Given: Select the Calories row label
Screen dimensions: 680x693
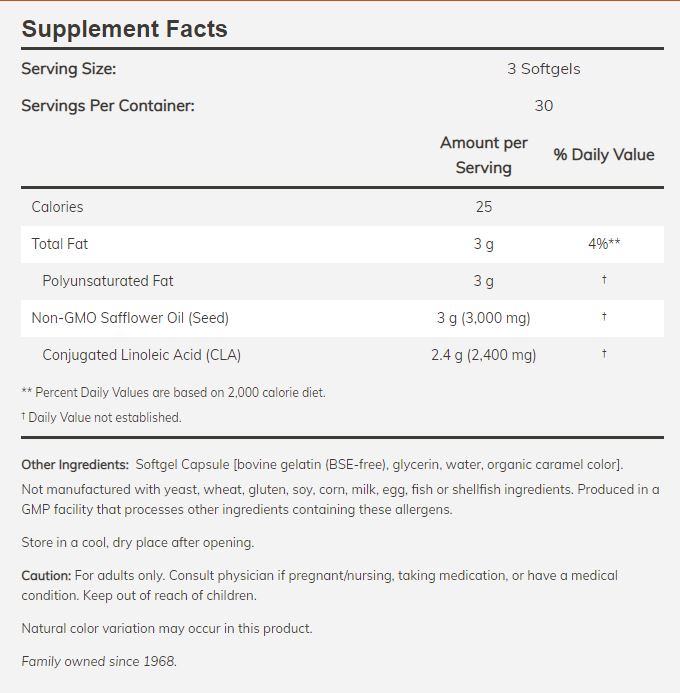Looking at the screenshot, I should 57,207.
